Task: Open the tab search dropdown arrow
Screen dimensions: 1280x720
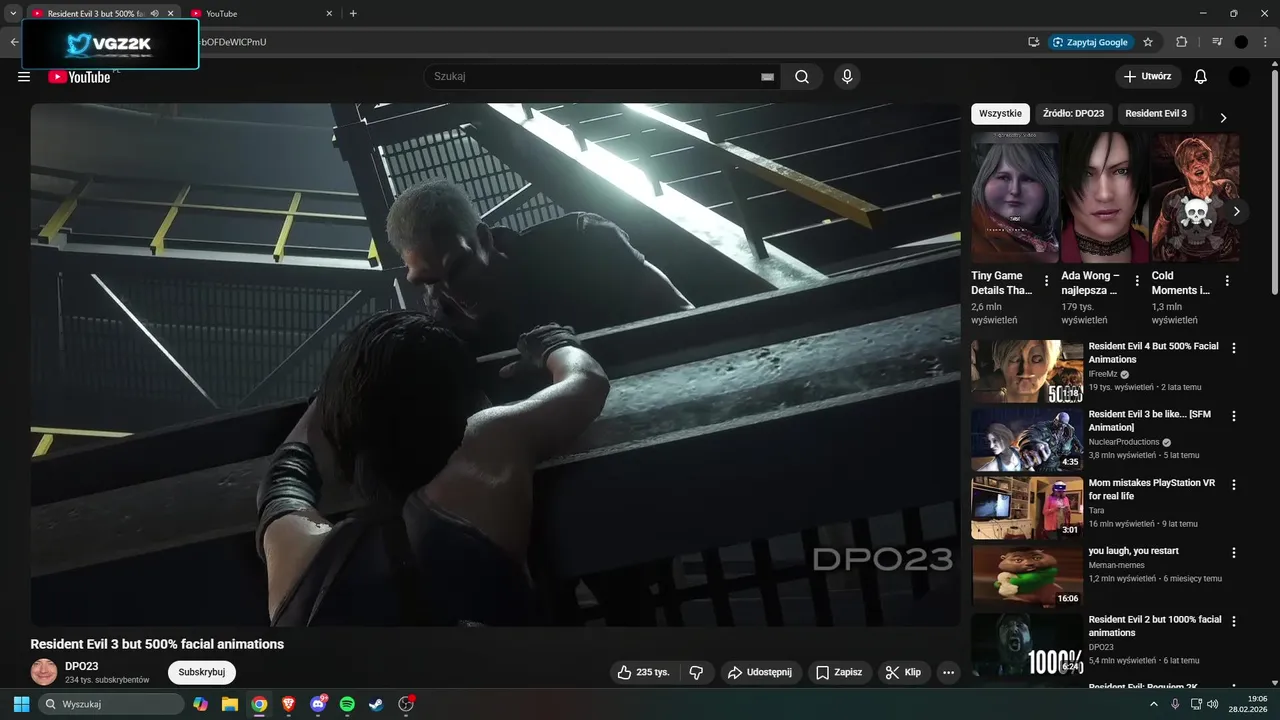Action: (x=13, y=13)
